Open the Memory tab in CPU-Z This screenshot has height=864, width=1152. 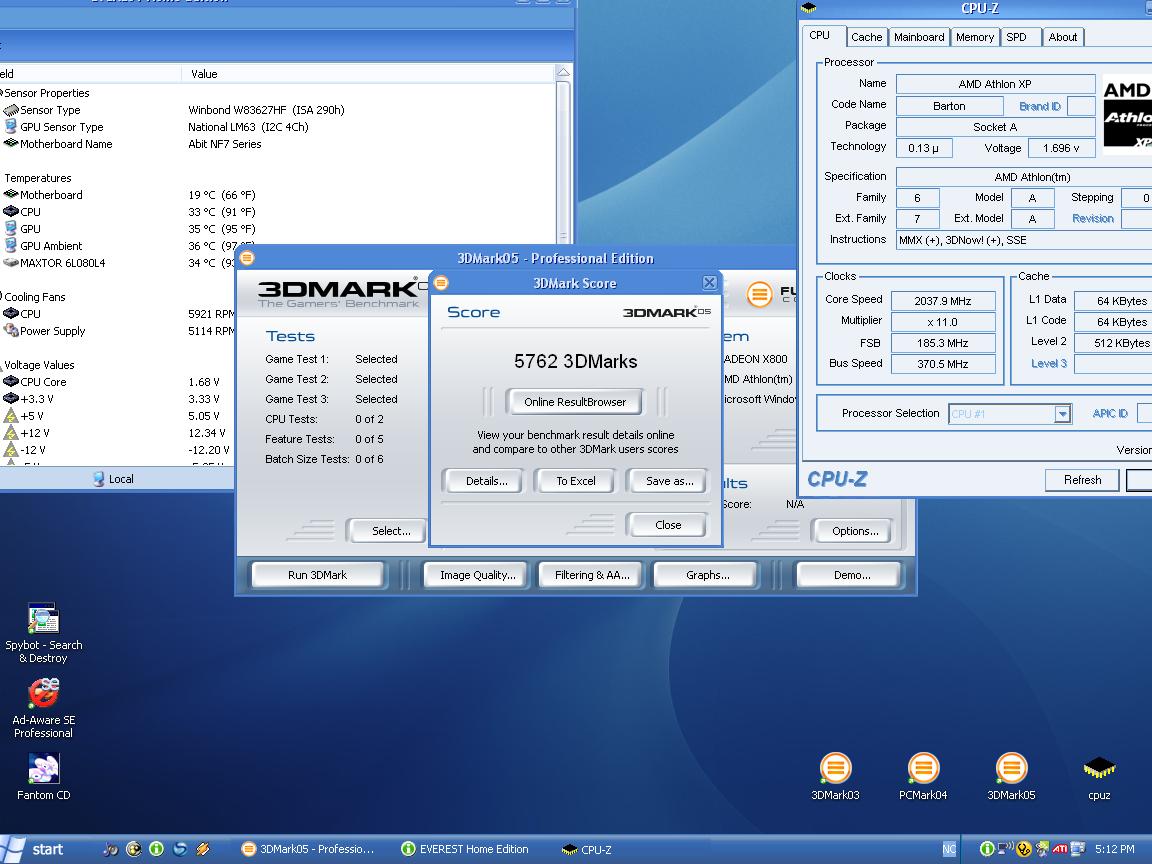(x=974, y=37)
